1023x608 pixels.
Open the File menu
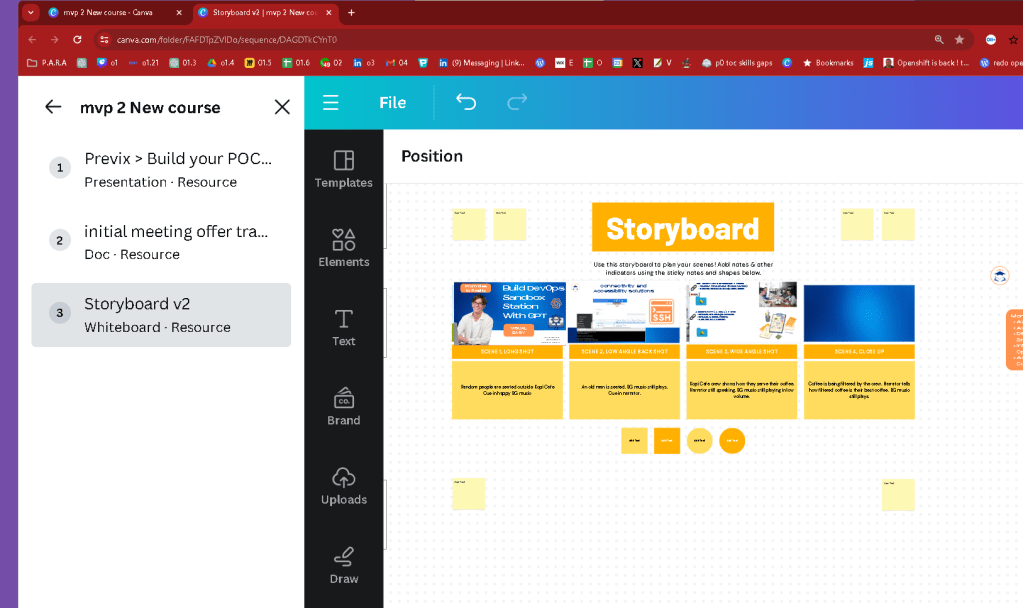tap(393, 102)
